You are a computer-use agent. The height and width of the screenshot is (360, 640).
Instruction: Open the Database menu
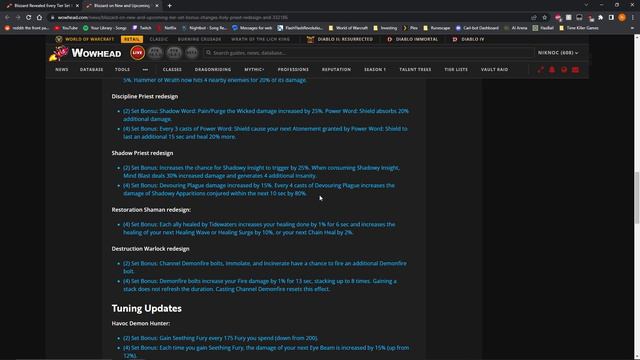(91, 70)
